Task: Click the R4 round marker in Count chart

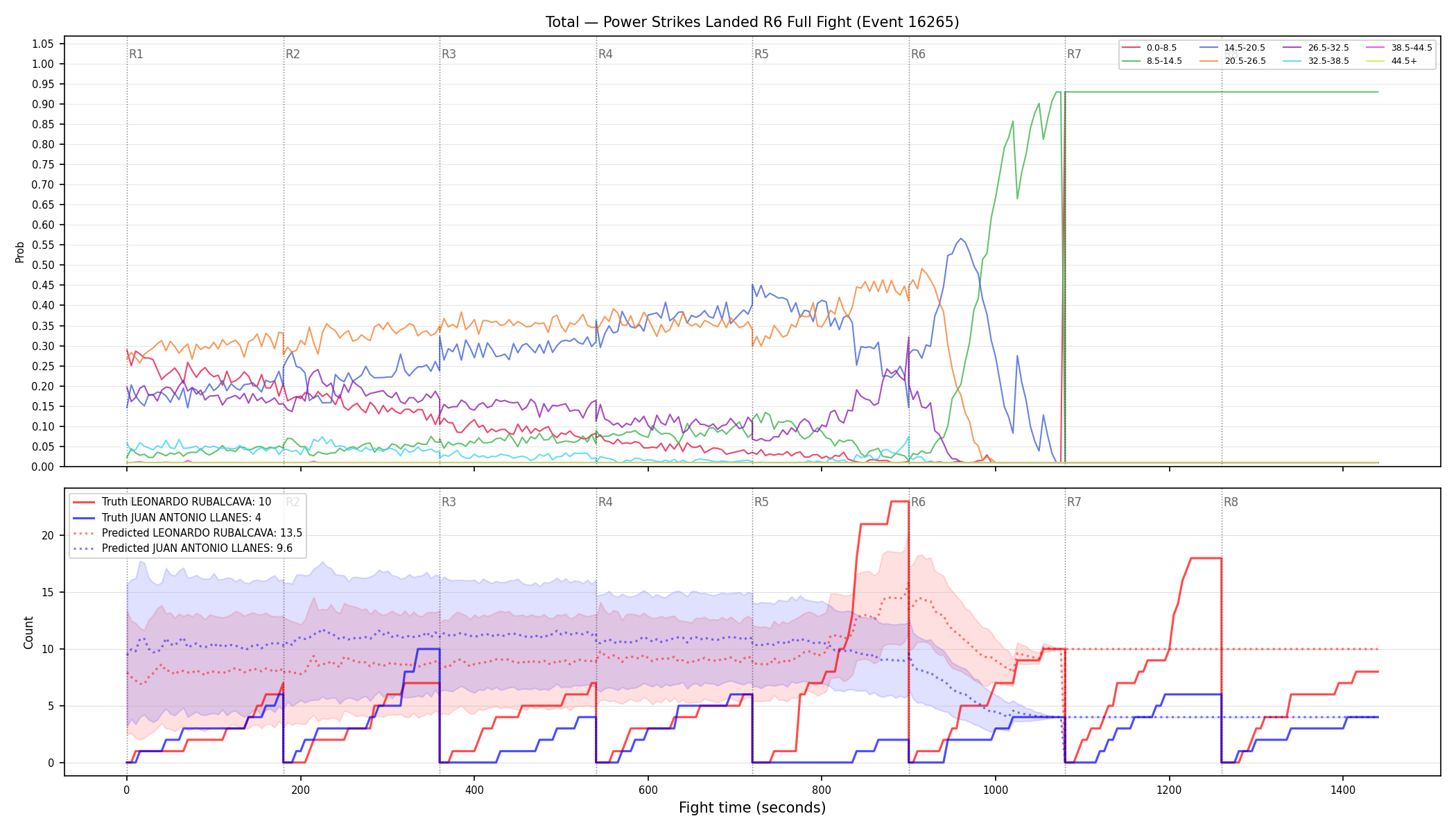Action: 605,502
